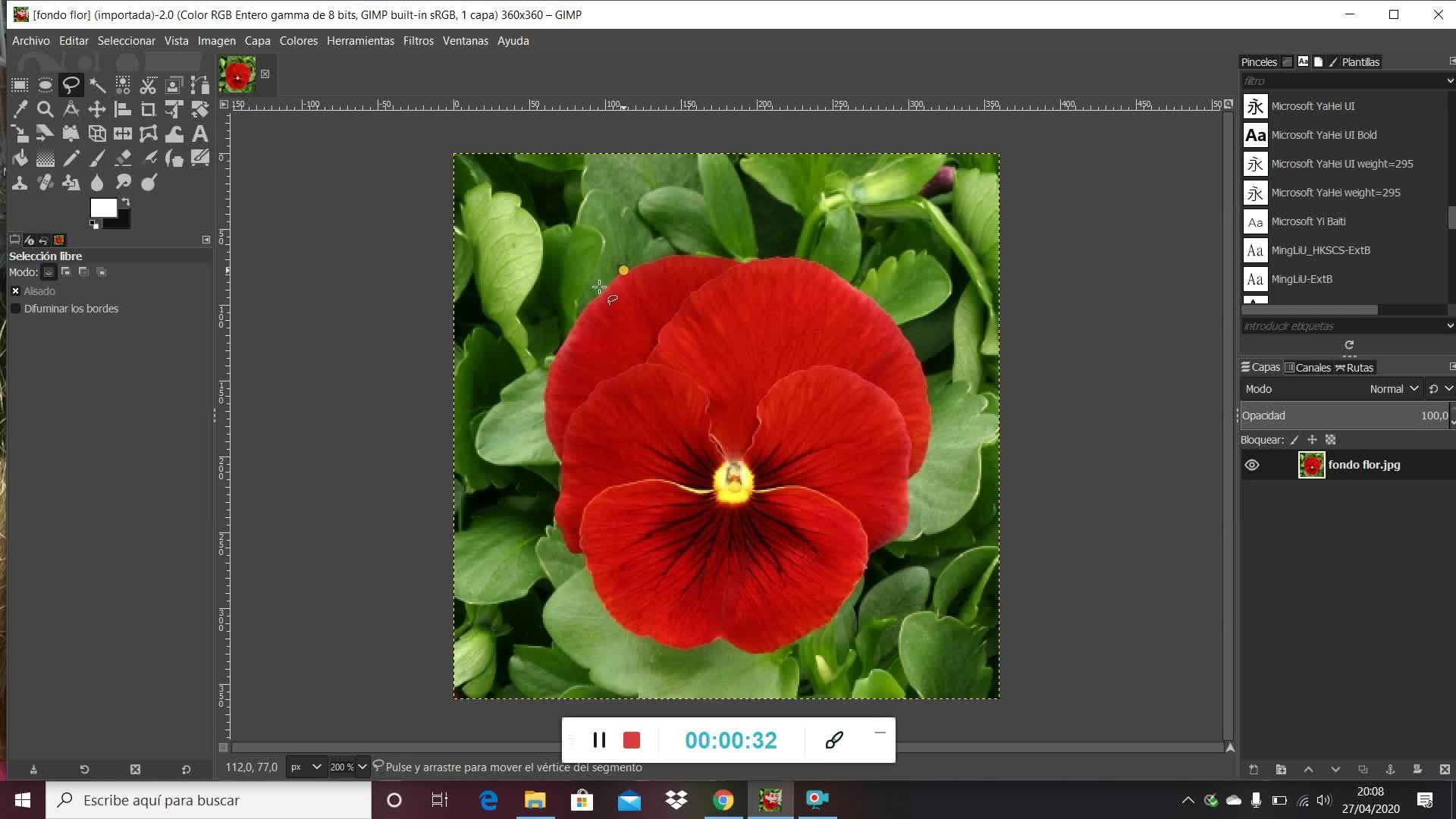1456x819 pixels.
Task: Select the Fuzzy Select magic wand tool
Action: 97,85
